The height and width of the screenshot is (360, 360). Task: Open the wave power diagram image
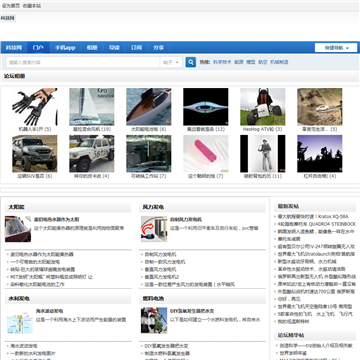tap(20, 321)
